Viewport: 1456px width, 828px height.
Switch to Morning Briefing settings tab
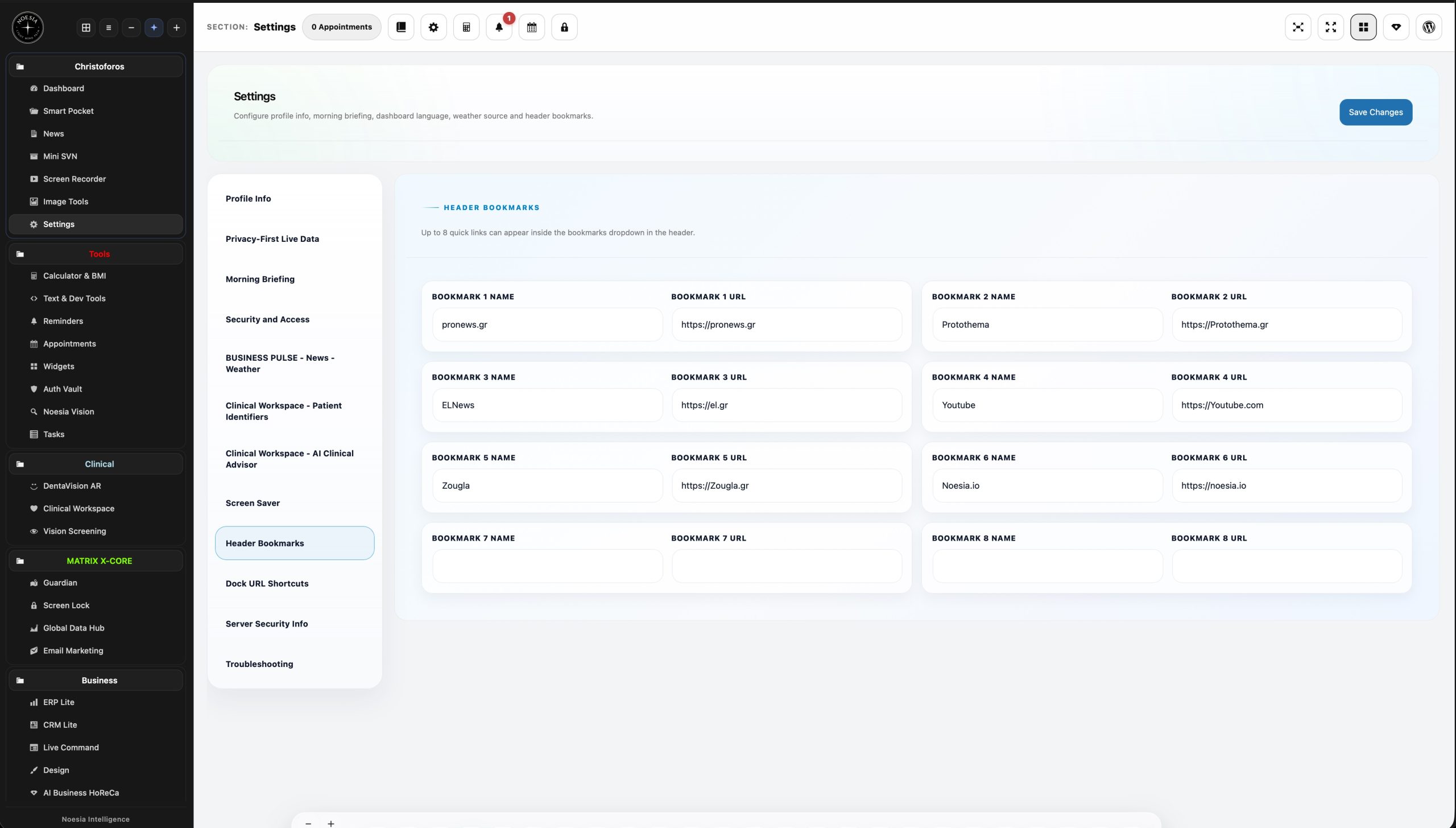[295, 279]
